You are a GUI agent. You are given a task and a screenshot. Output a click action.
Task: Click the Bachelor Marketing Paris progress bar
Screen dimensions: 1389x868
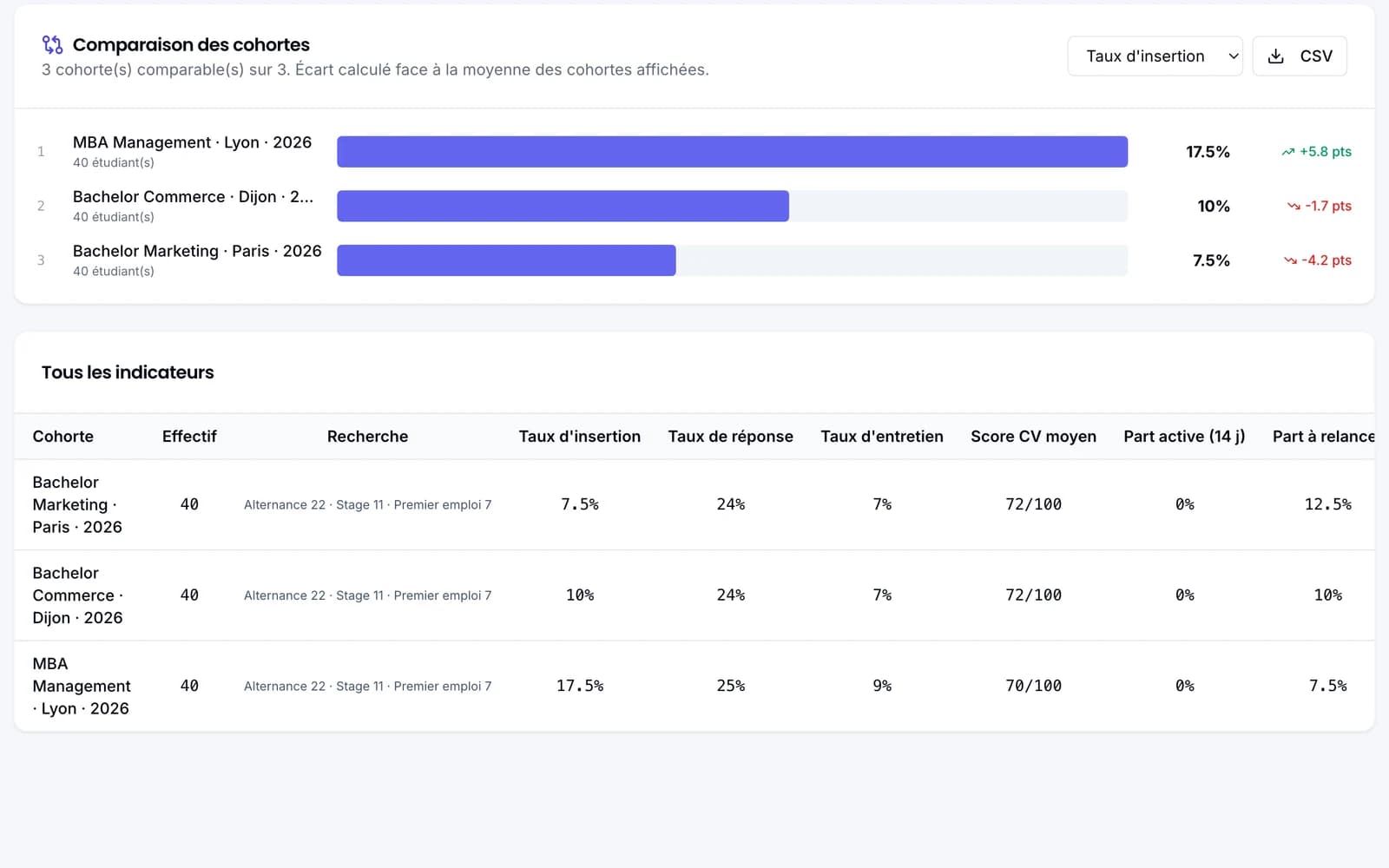coord(732,260)
